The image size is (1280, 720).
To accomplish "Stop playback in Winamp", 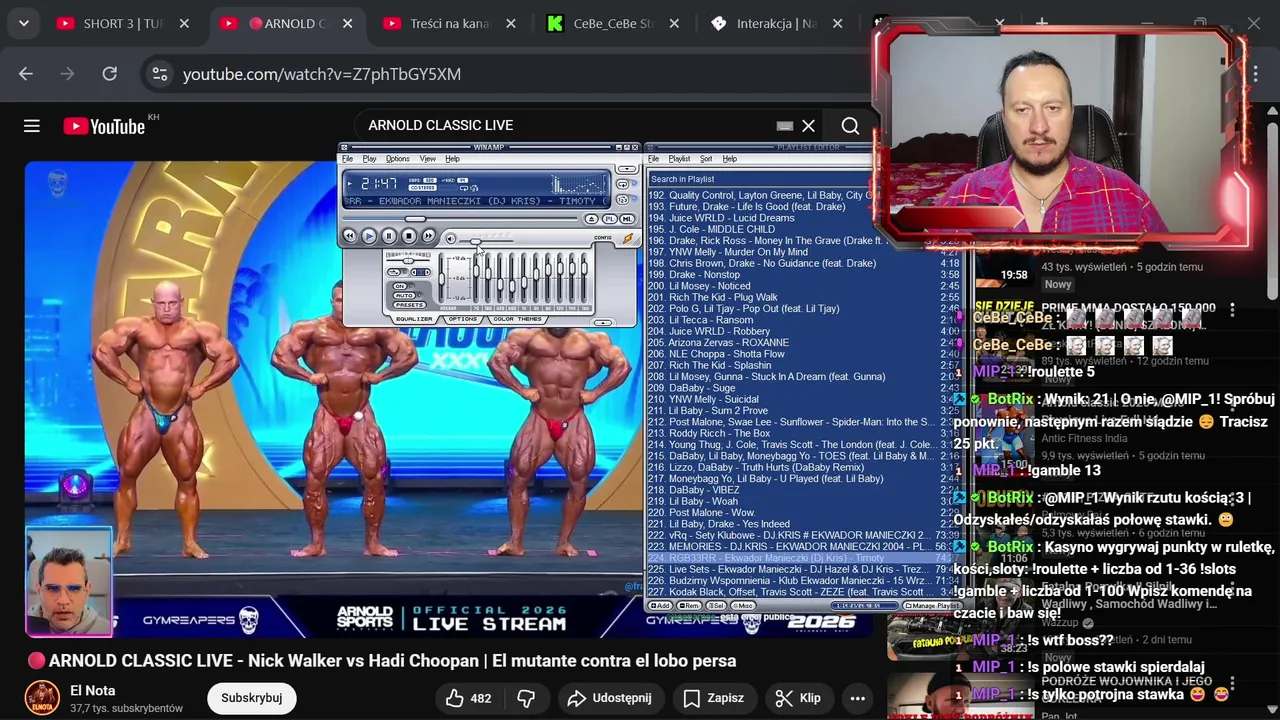I will point(409,236).
